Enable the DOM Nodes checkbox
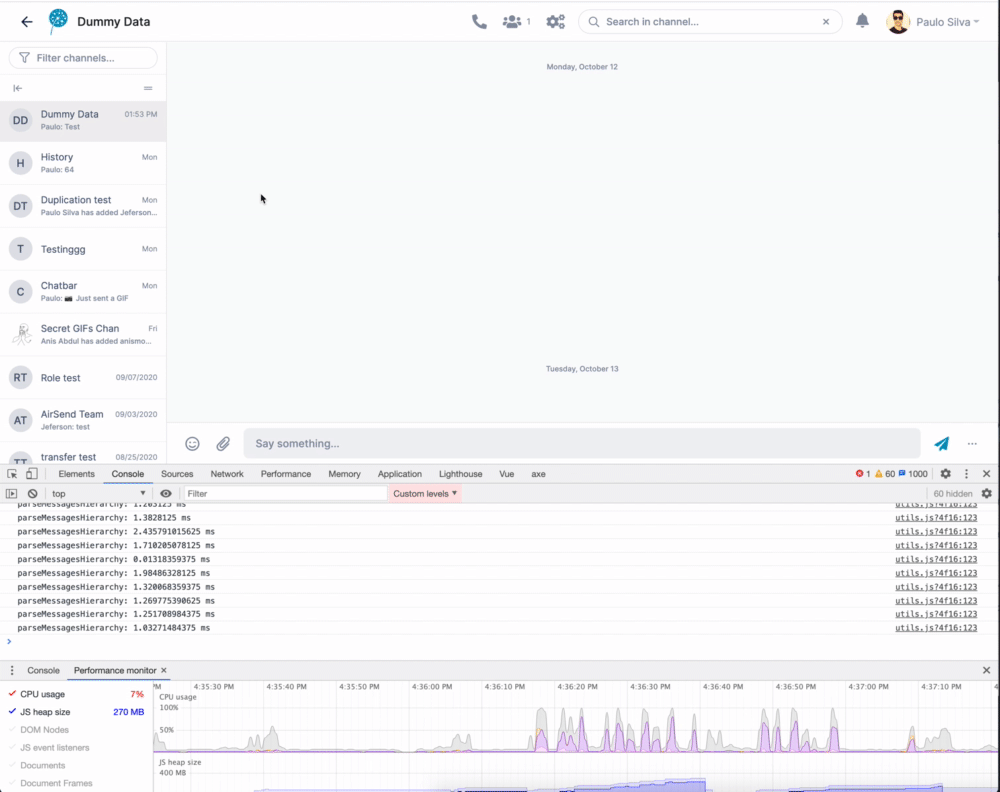Image resolution: width=1000 pixels, height=792 pixels. tap(12, 730)
